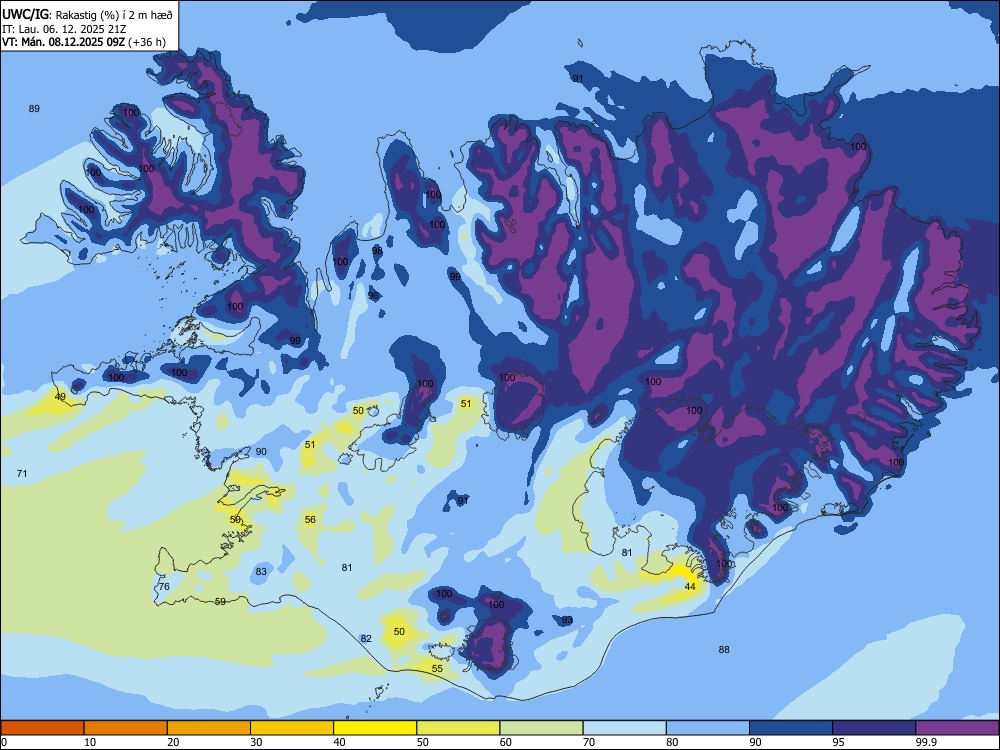Click the legend tick label '10'

click(x=90, y=742)
